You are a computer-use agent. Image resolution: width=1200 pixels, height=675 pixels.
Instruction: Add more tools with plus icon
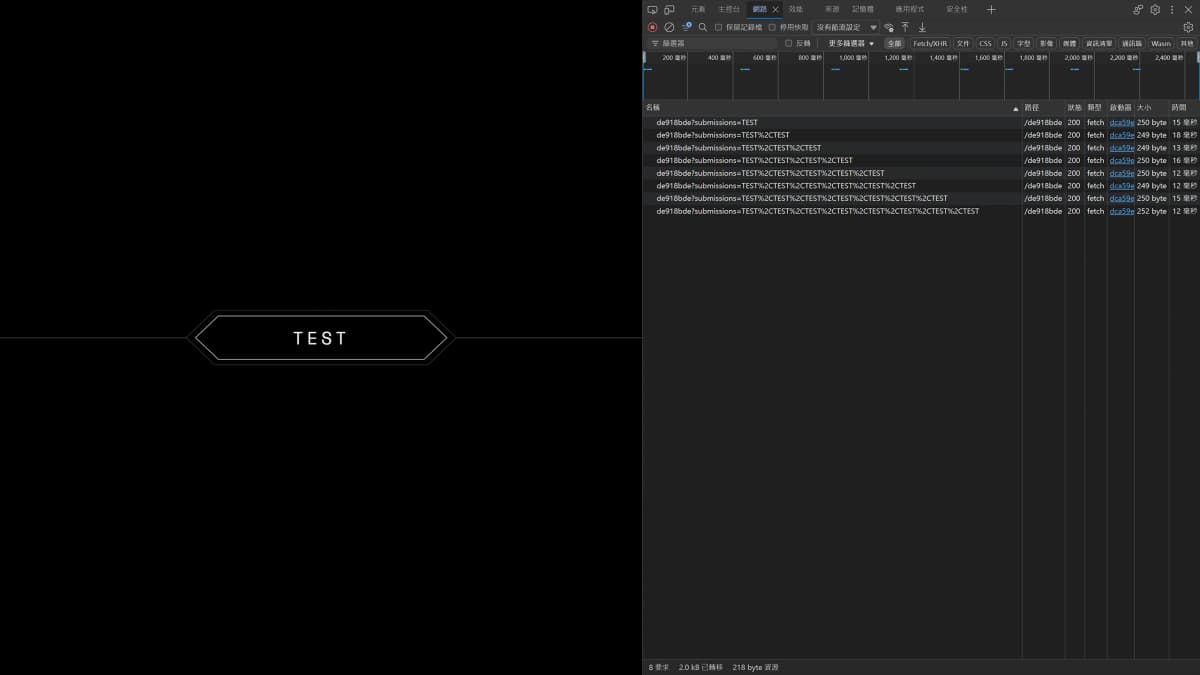point(991,9)
